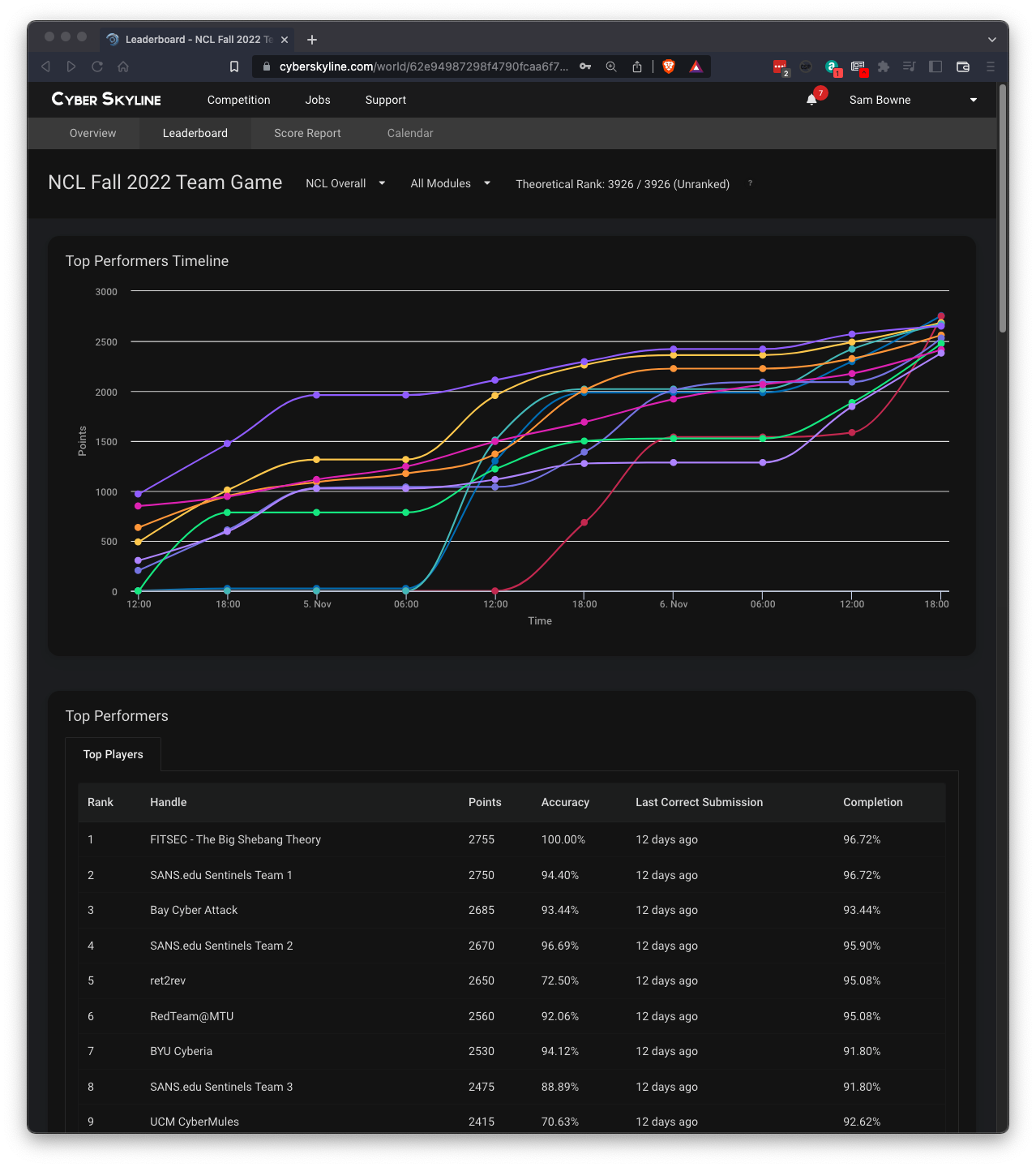Expand the NCL Overall dropdown

pyautogui.click(x=345, y=183)
